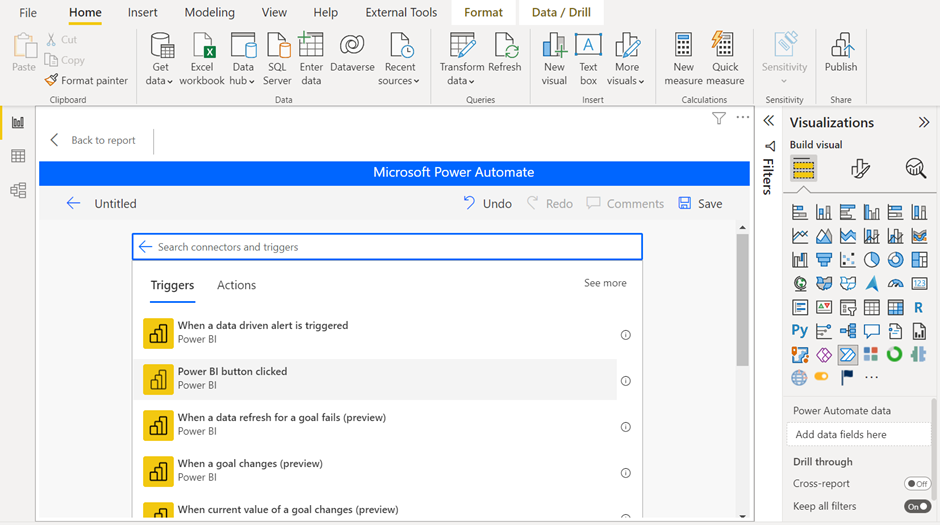Viewport: 940px width, 525px height.
Task: Insert the Map globe visual
Action: (799, 283)
